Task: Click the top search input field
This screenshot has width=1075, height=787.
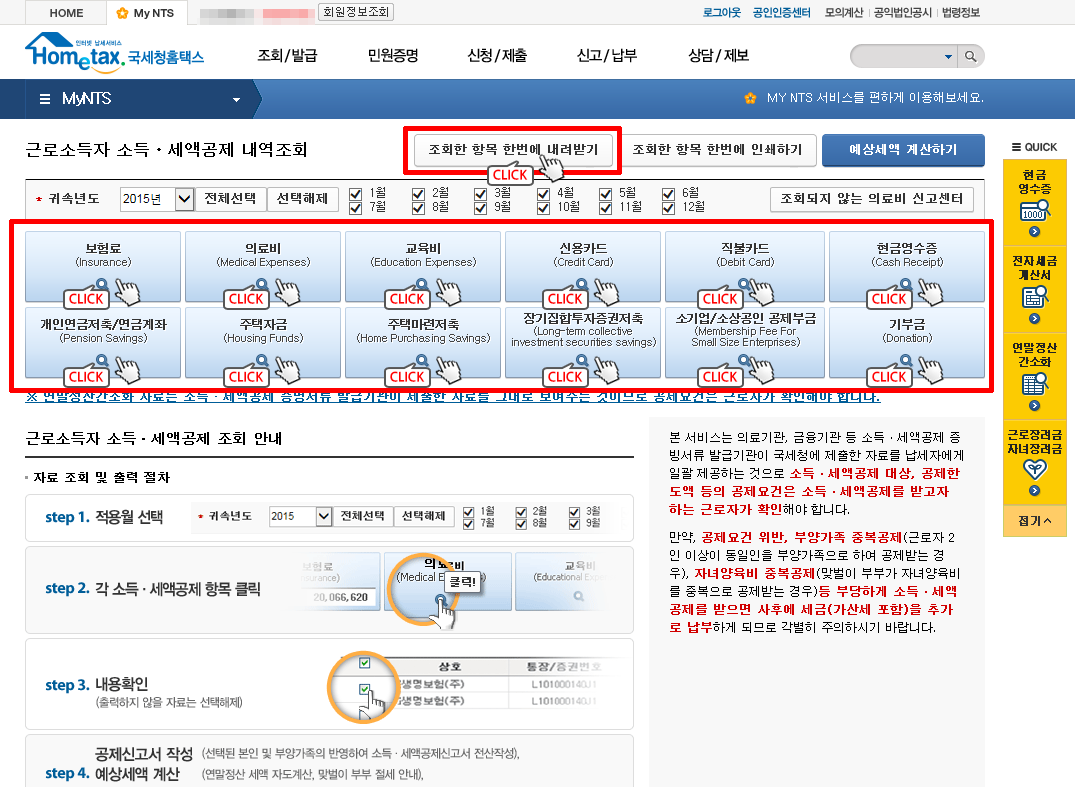Action: pyautogui.click(x=895, y=56)
